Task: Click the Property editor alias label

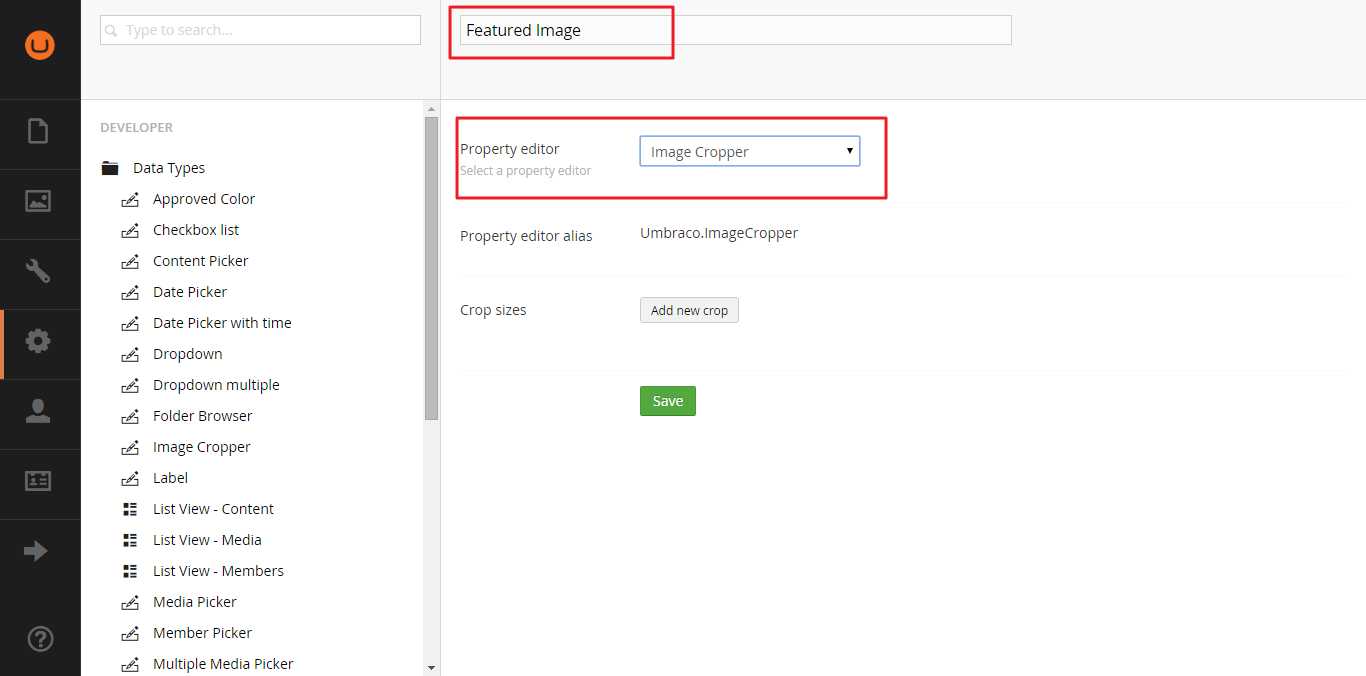Action: 526,236
